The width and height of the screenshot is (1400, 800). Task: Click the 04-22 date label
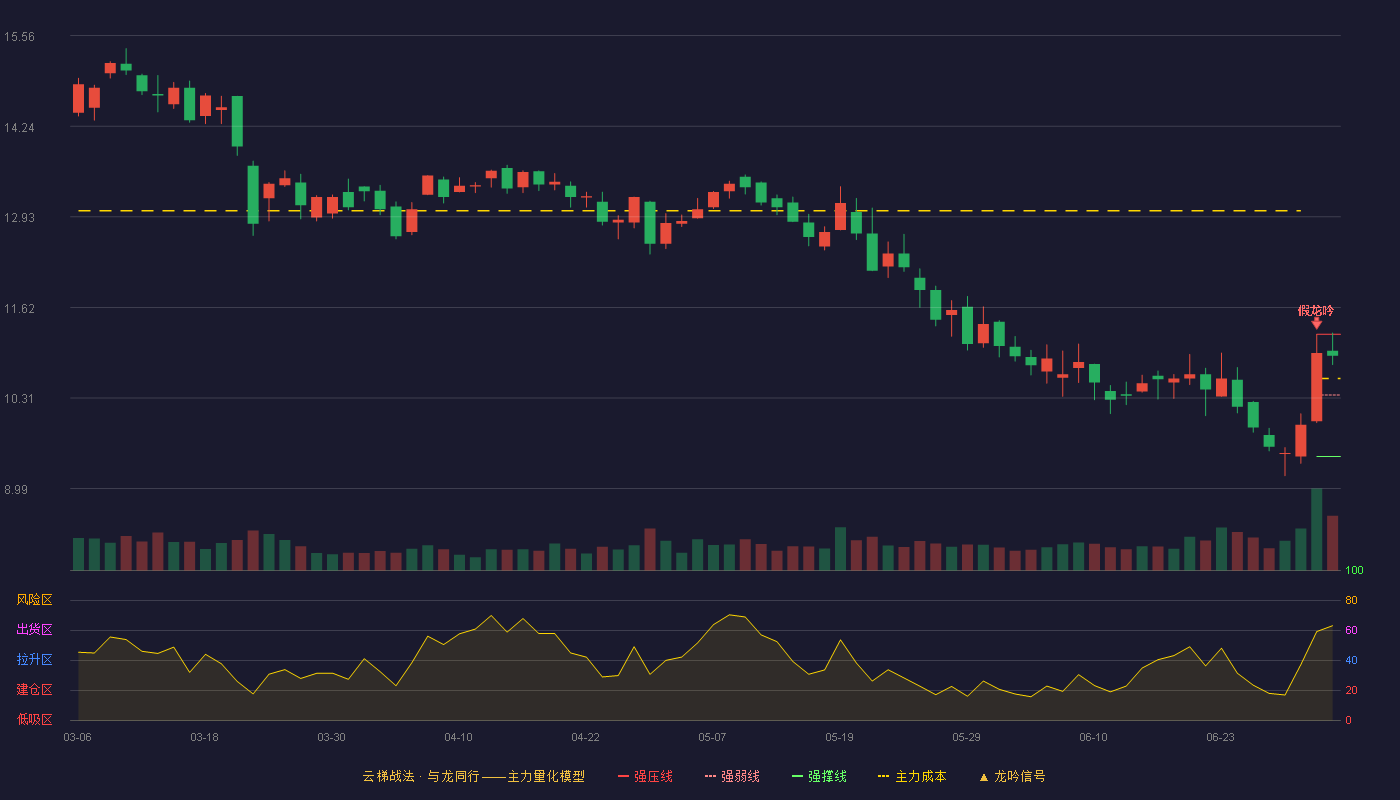point(585,737)
